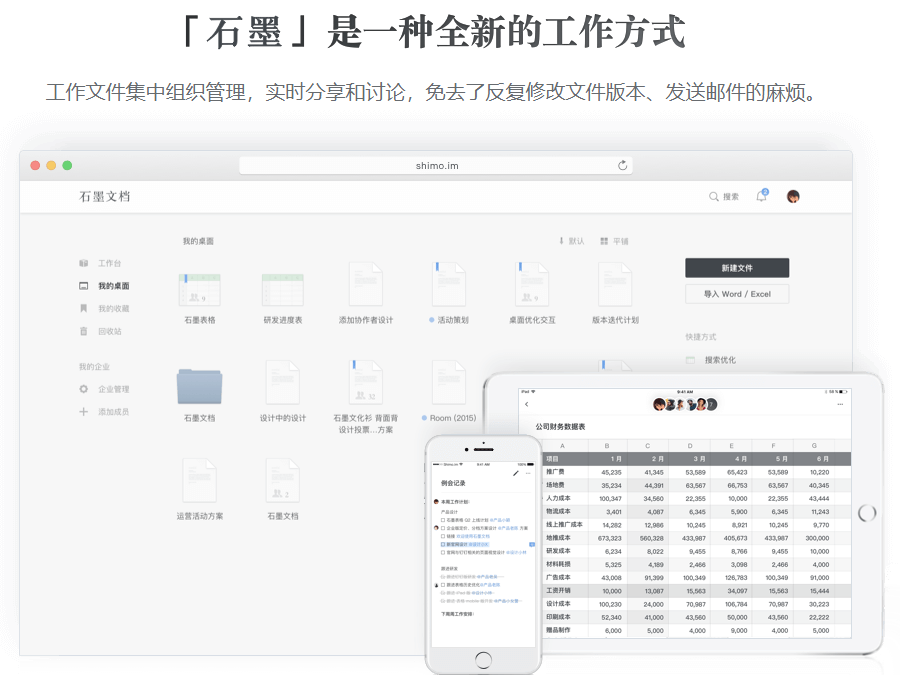Click the reload icon in the shimo.im address bar

622,165
